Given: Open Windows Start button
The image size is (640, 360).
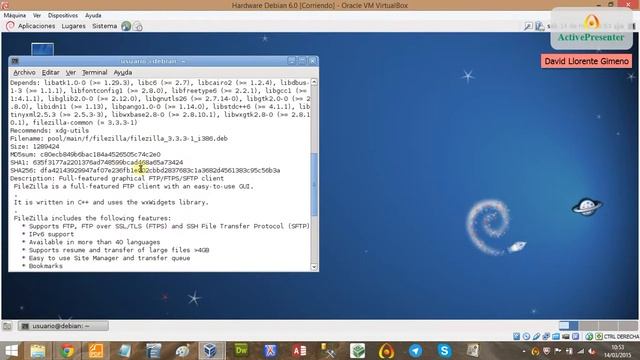Looking at the screenshot, I should [x=12, y=351].
